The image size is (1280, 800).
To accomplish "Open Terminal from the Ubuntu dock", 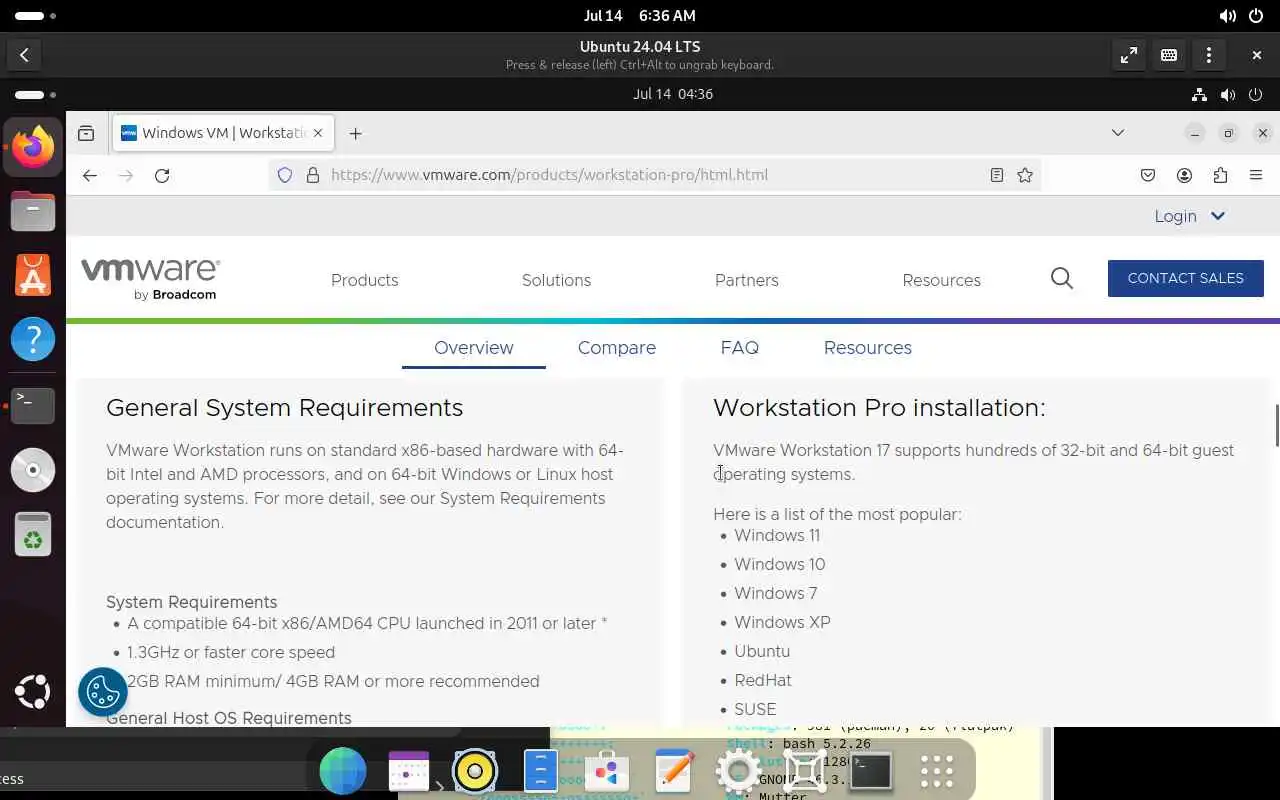I will tap(33, 405).
